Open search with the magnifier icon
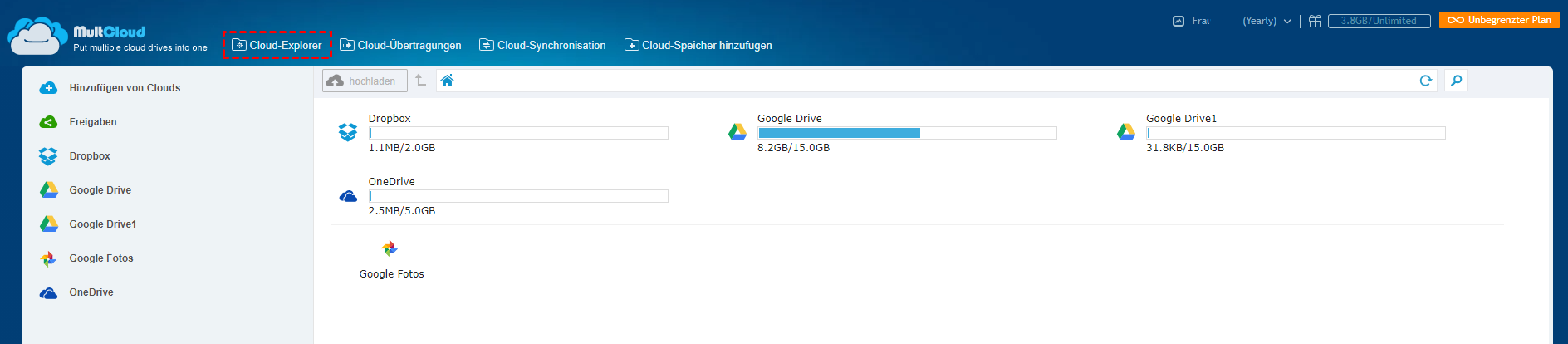This screenshot has height=344, width=1568. (x=1456, y=81)
